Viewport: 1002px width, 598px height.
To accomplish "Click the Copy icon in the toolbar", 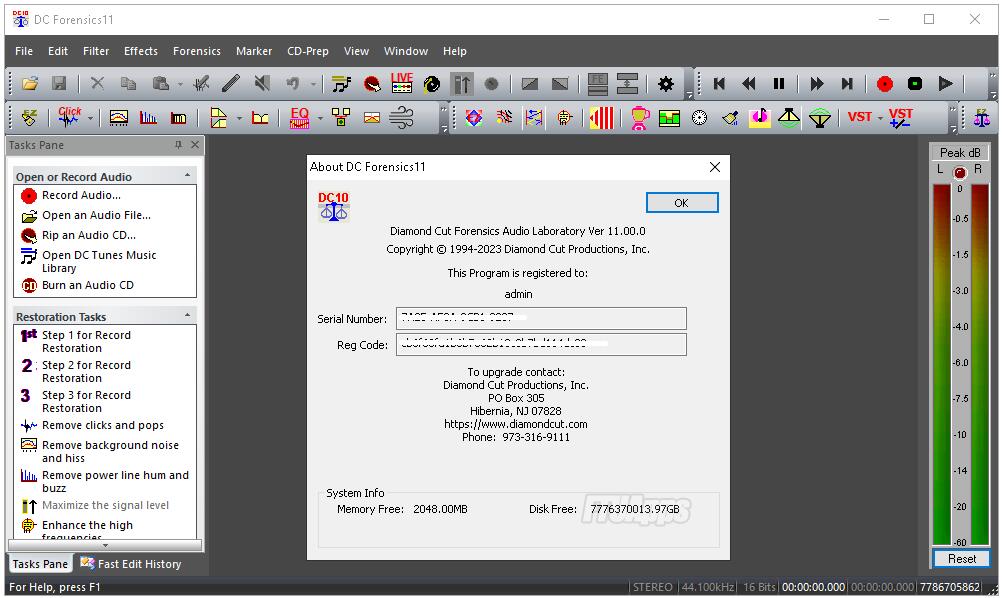I will [x=128, y=84].
